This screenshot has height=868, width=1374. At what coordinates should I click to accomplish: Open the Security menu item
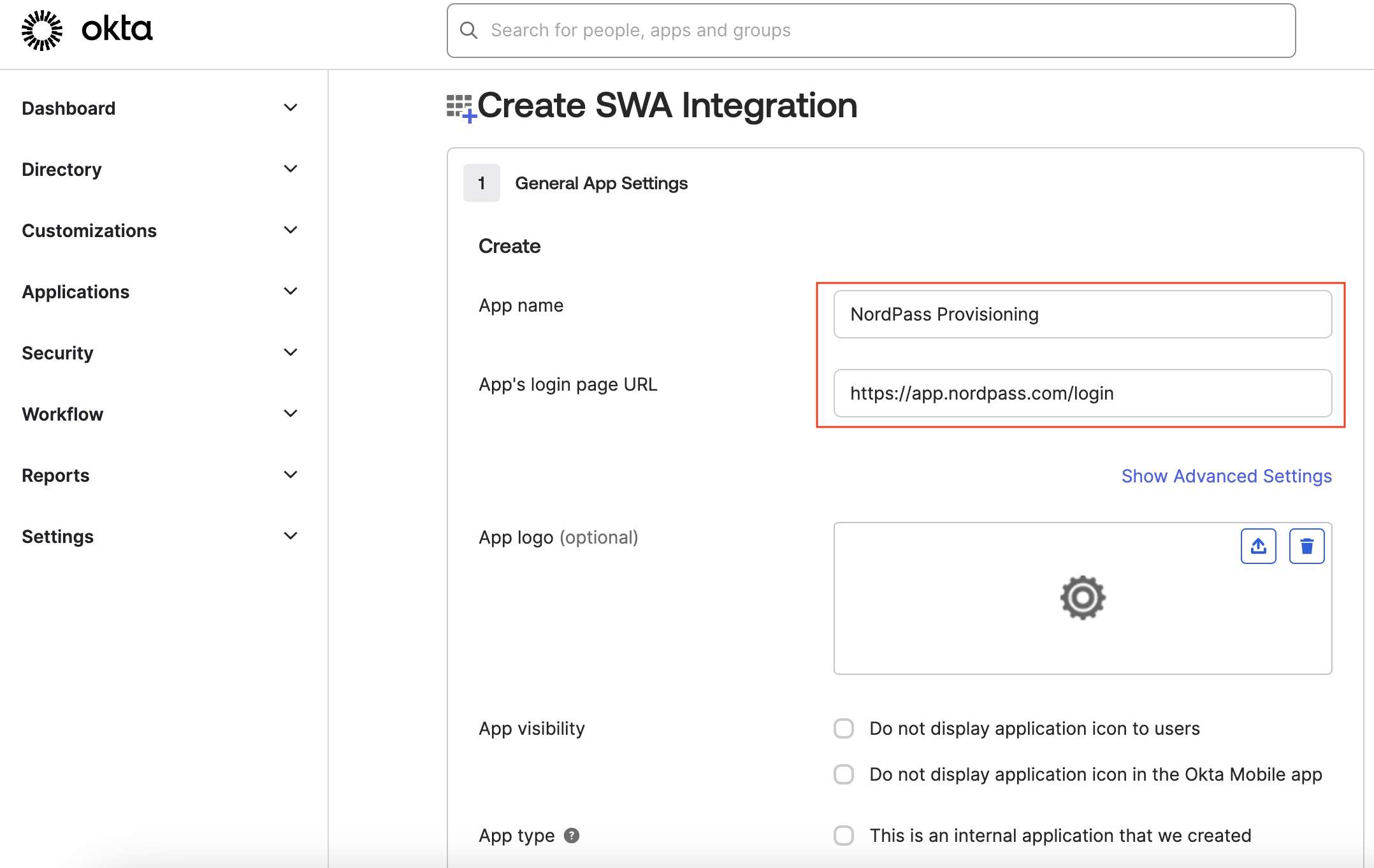pos(57,353)
